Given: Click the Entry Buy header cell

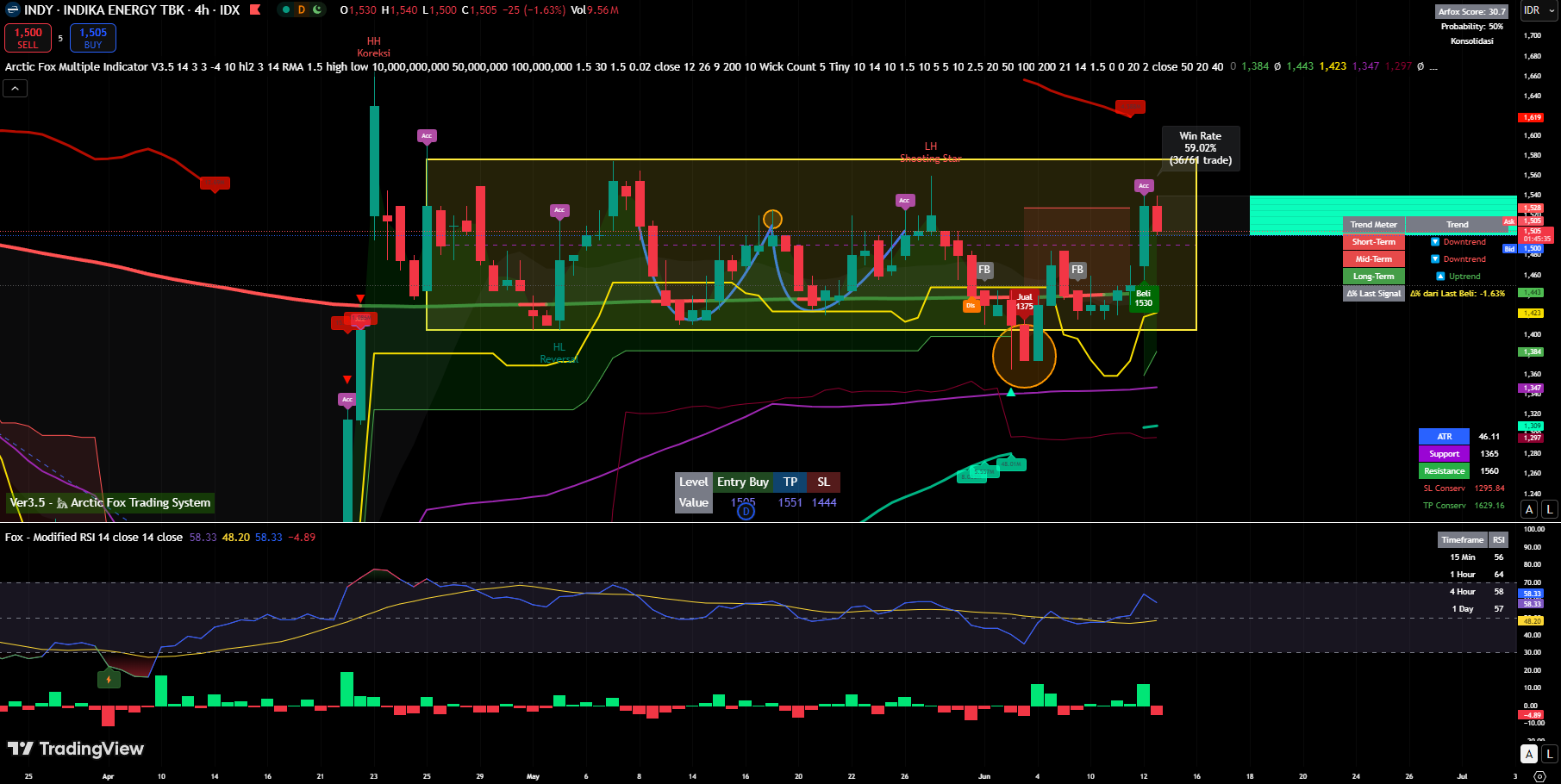Looking at the screenshot, I should [x=742, y=482].
